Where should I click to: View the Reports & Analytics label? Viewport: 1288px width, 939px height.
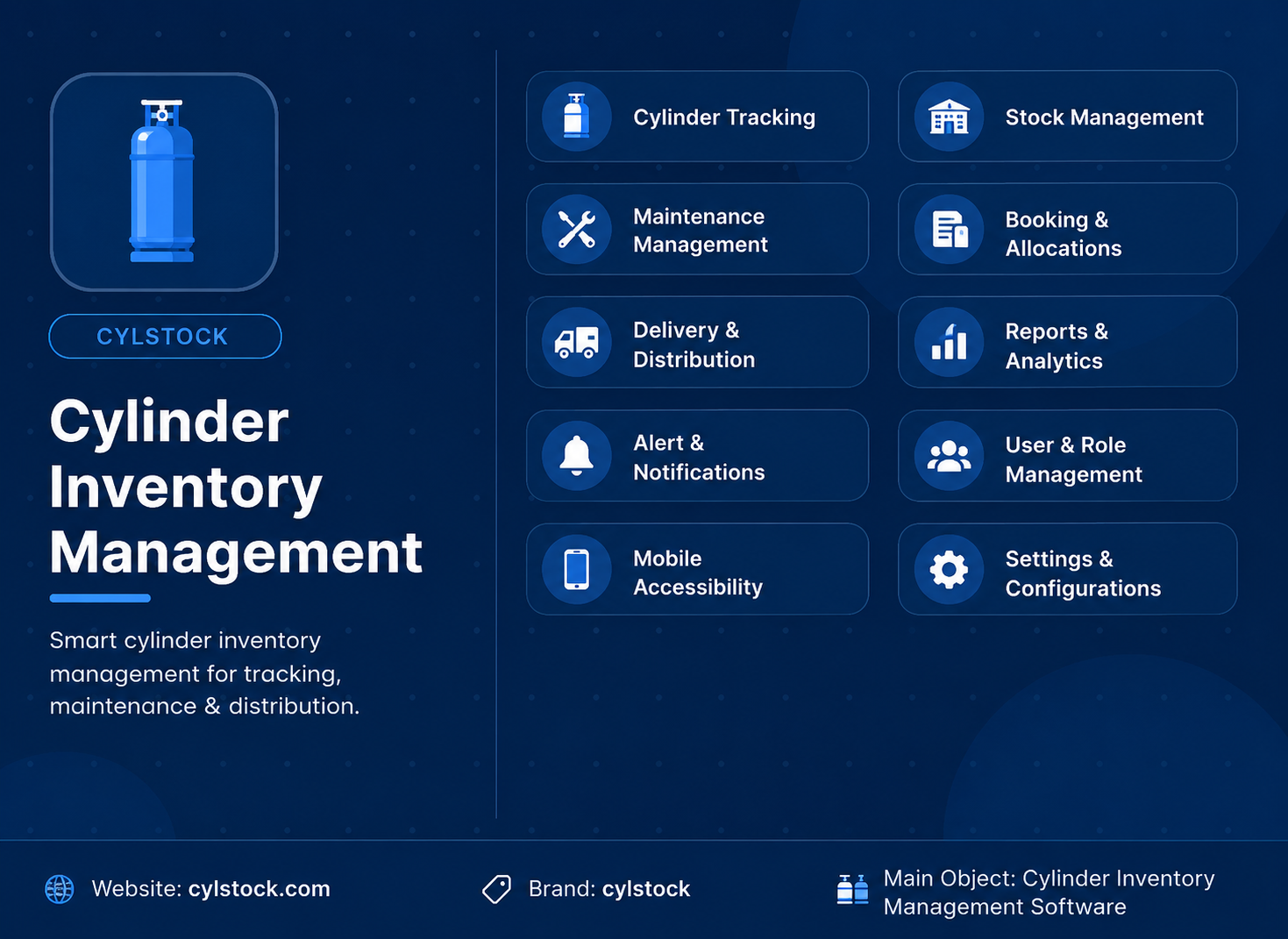[x=1057, y=346]
